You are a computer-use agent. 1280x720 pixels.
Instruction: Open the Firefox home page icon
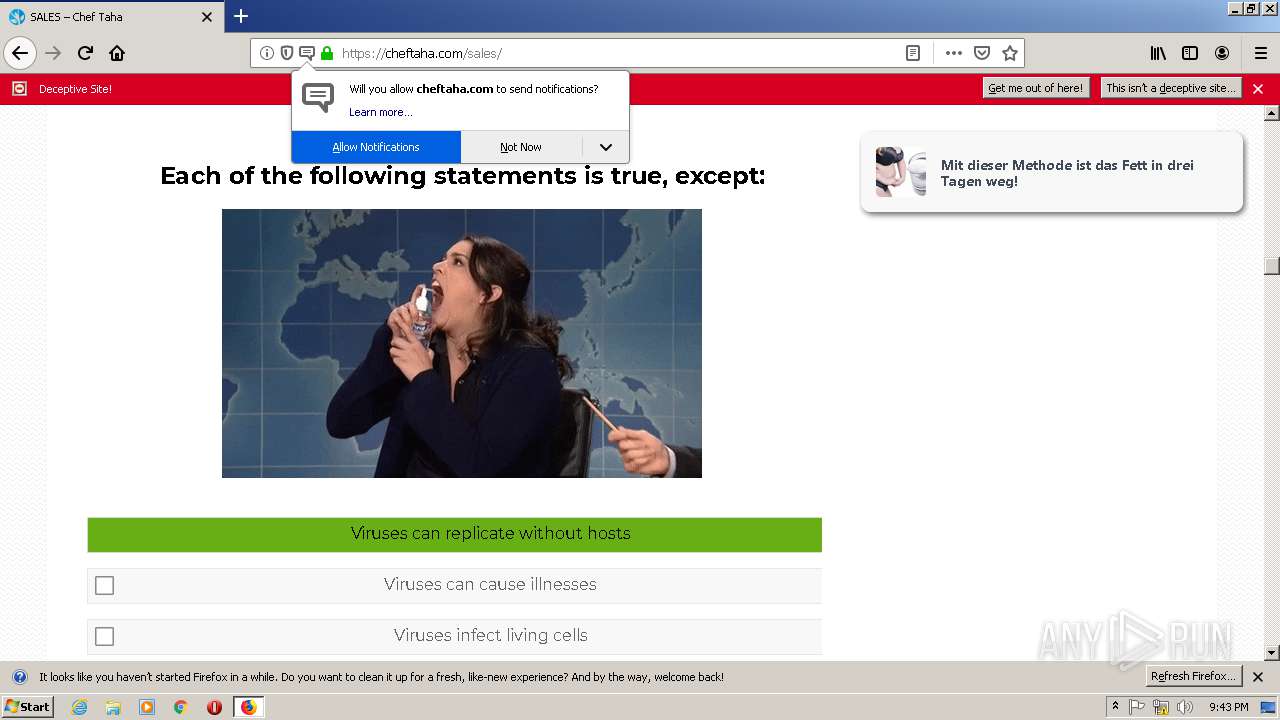[x=117, y=53]
